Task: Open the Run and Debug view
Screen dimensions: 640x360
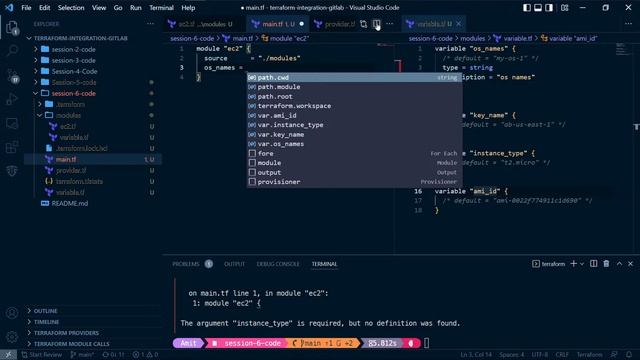Action: (12, 99)
